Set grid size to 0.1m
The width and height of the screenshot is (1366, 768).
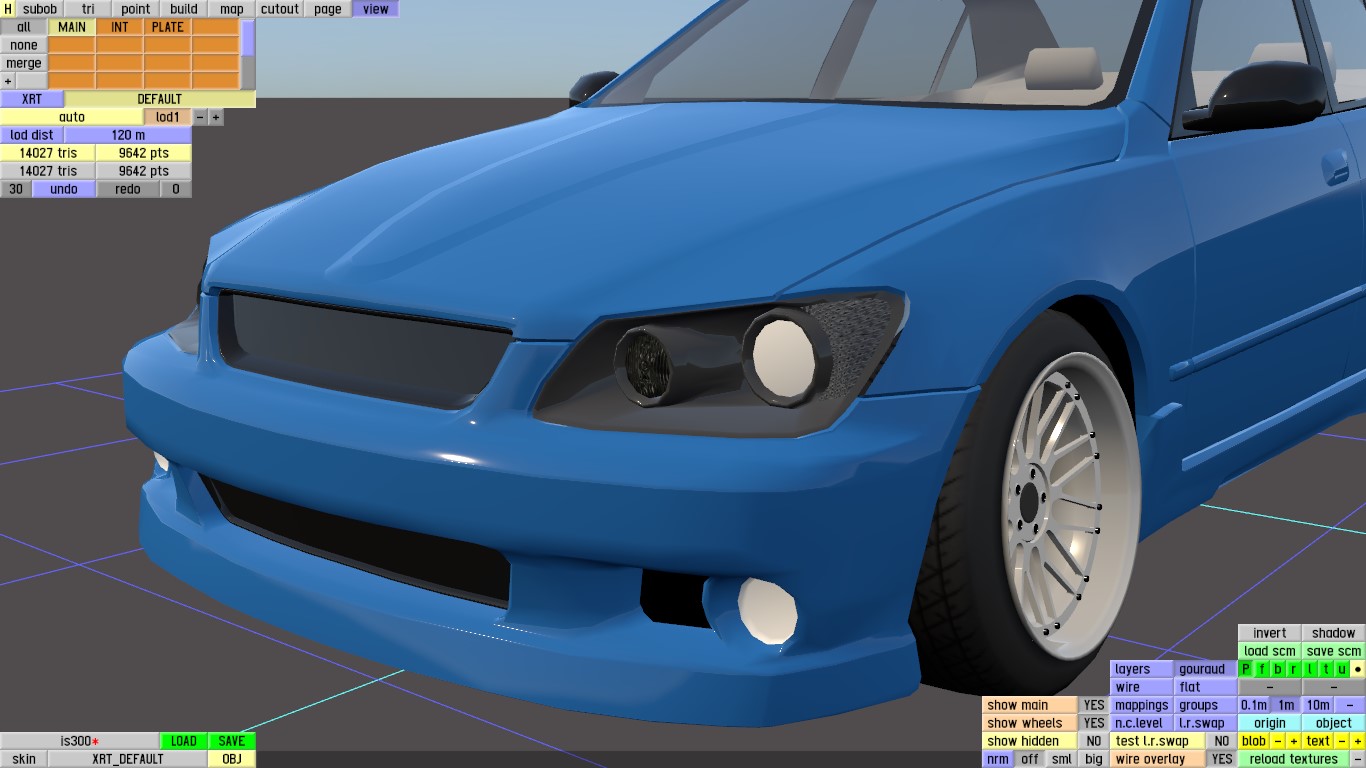coord(1254,705)
